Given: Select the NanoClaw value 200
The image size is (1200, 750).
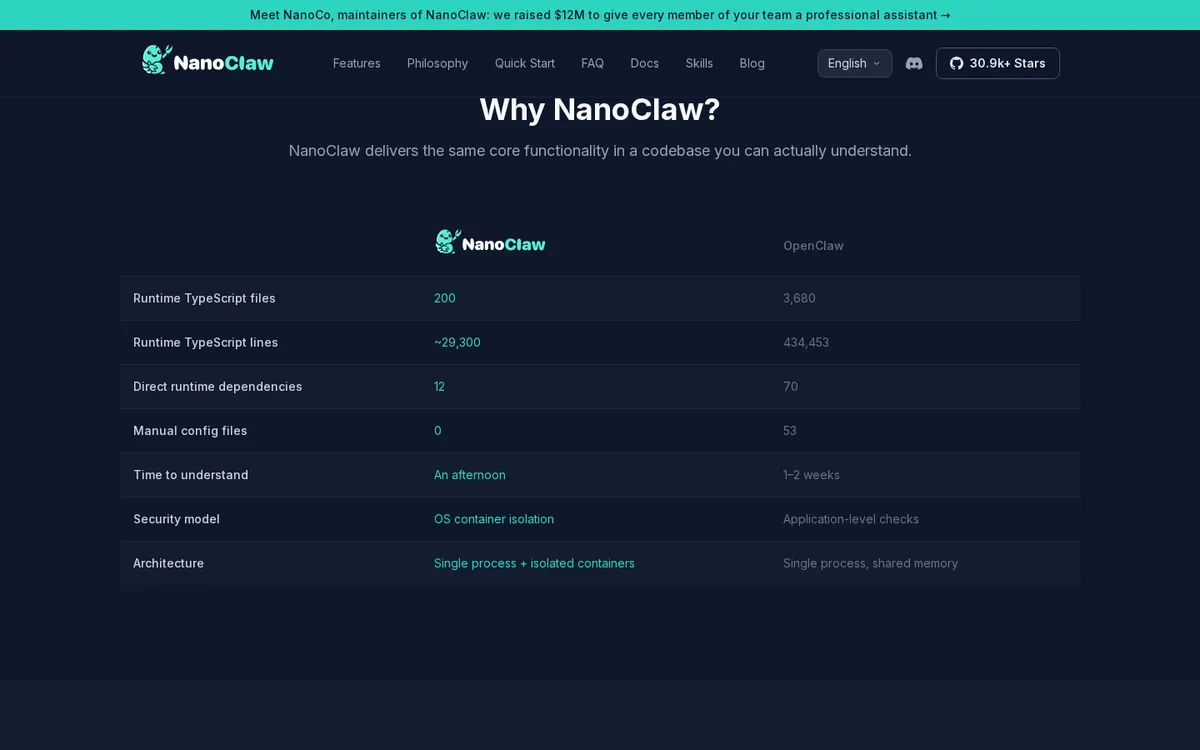Looking at the screenshot, I should pyautogui.click(x=445, y=298).
